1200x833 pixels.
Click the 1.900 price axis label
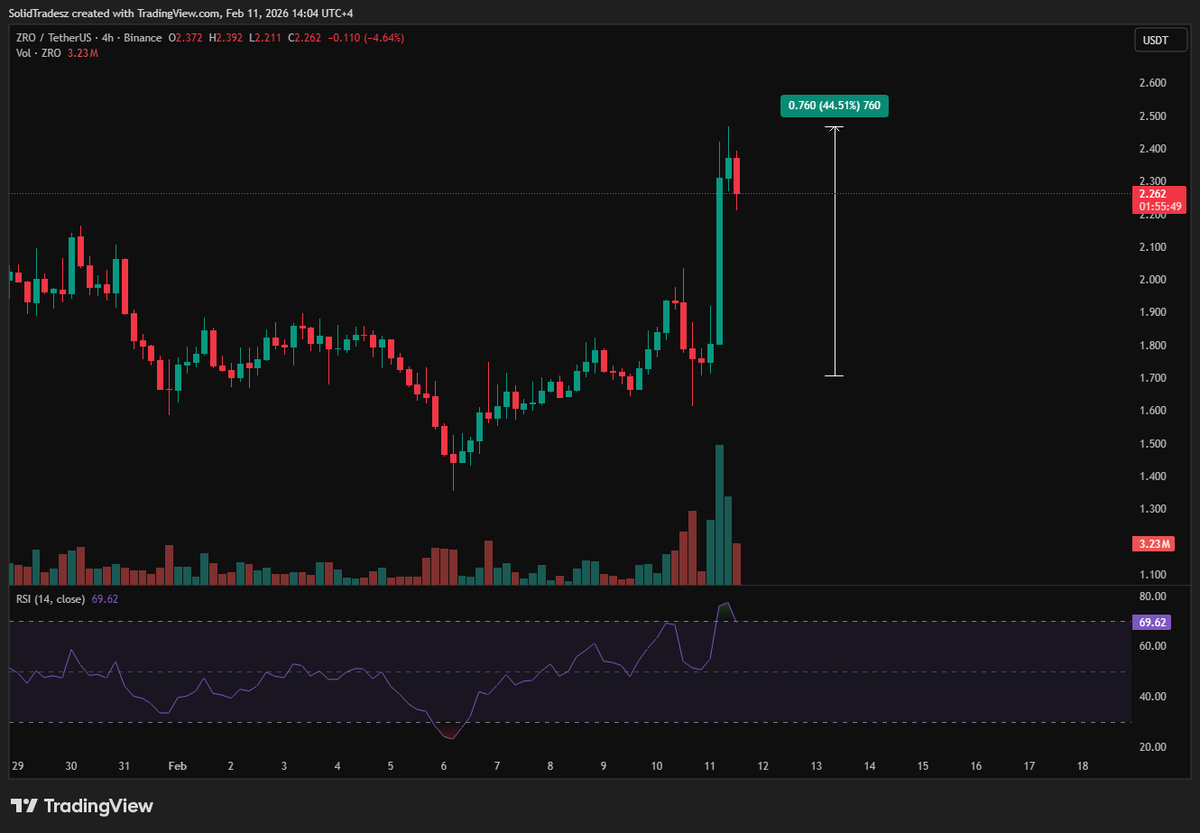pos(1153,312)
